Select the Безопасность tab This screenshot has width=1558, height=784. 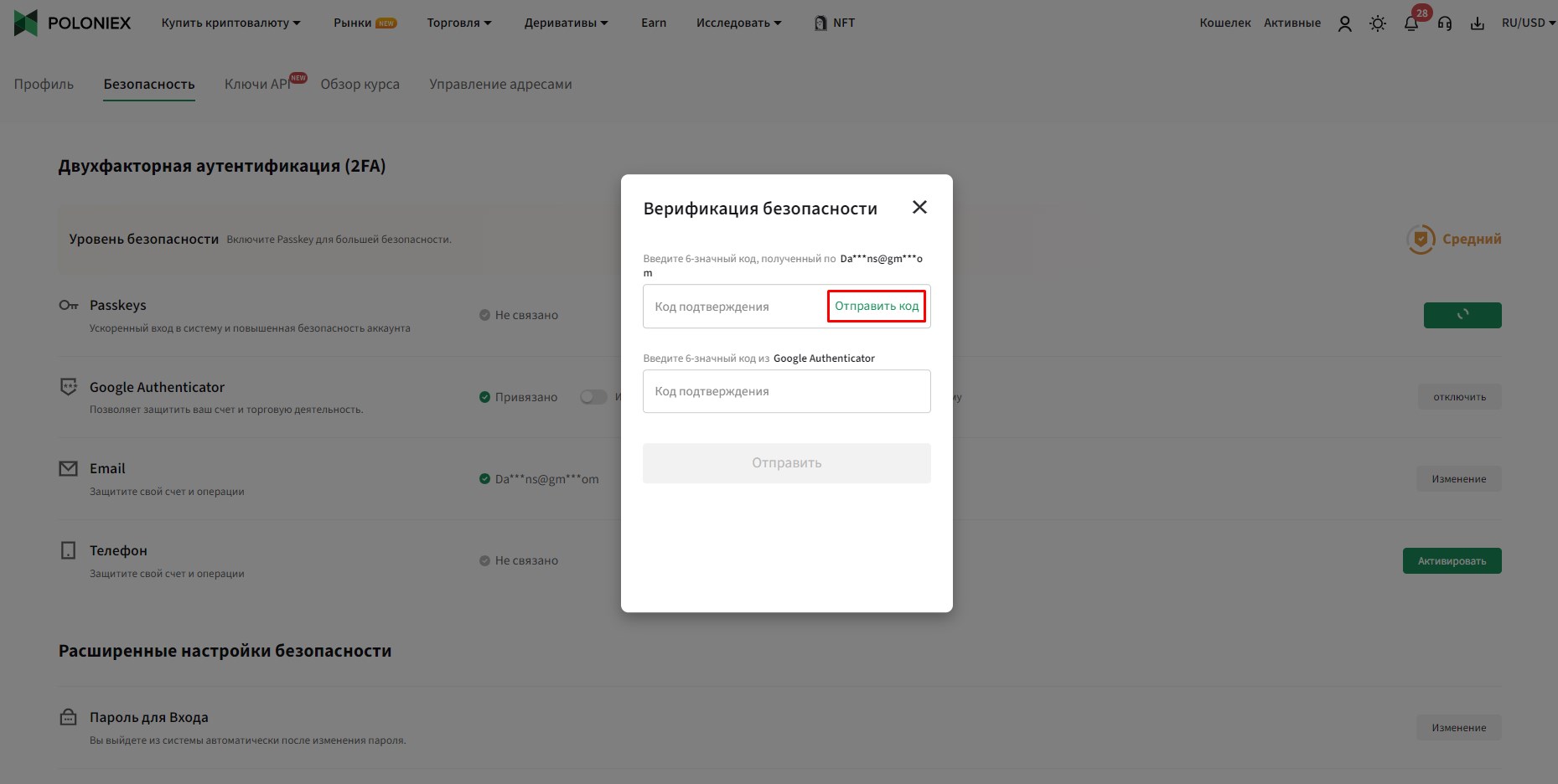click(149, 84)
